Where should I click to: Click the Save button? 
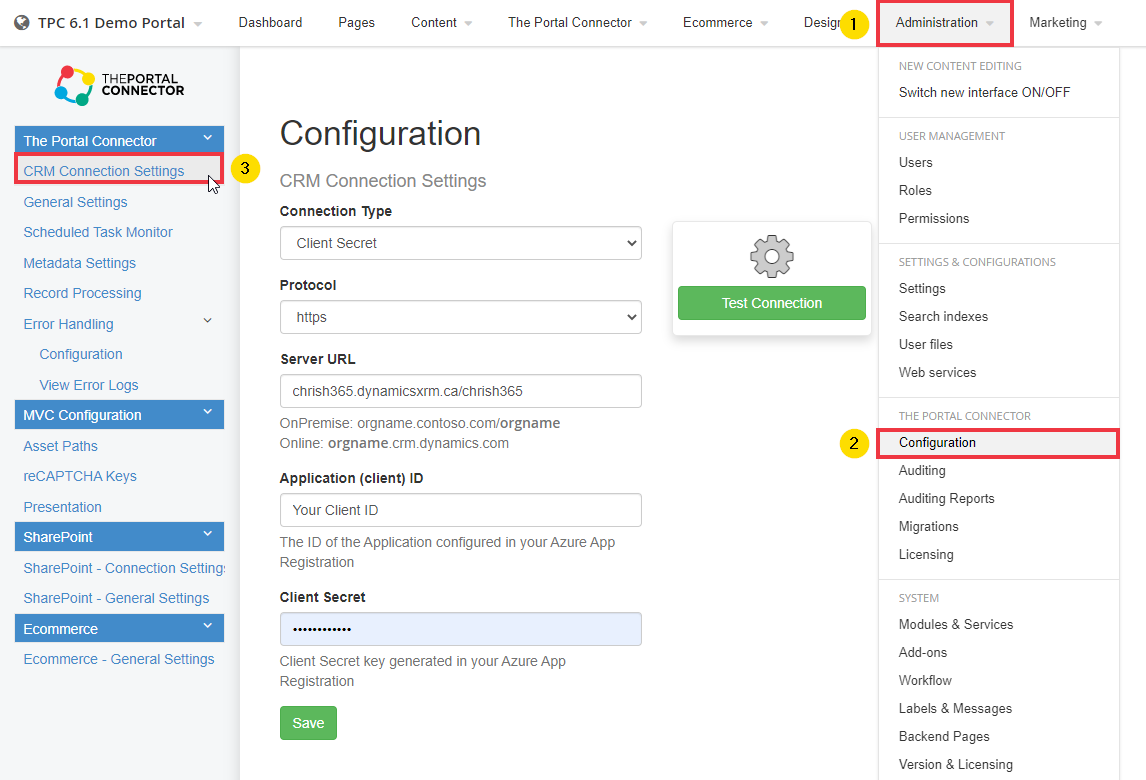(x=308, y=723)
